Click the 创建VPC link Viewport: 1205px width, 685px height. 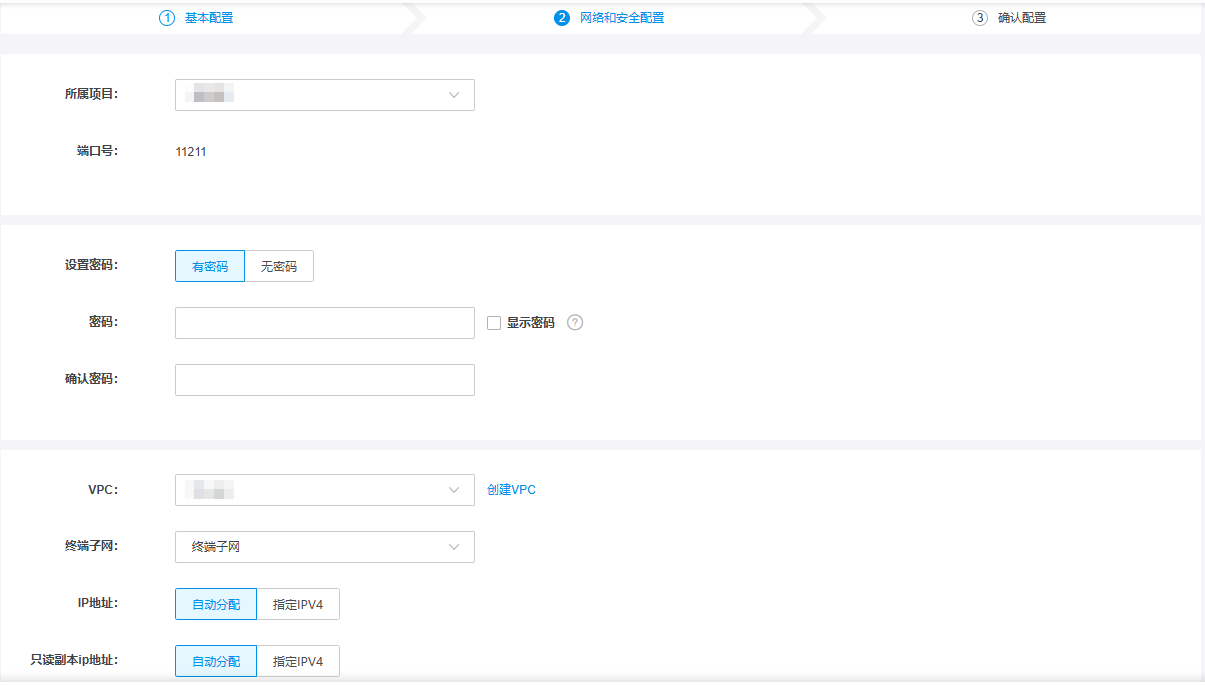511,490
